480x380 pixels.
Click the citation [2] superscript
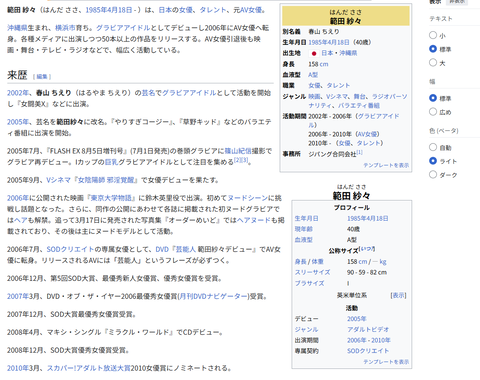(237, 160)
